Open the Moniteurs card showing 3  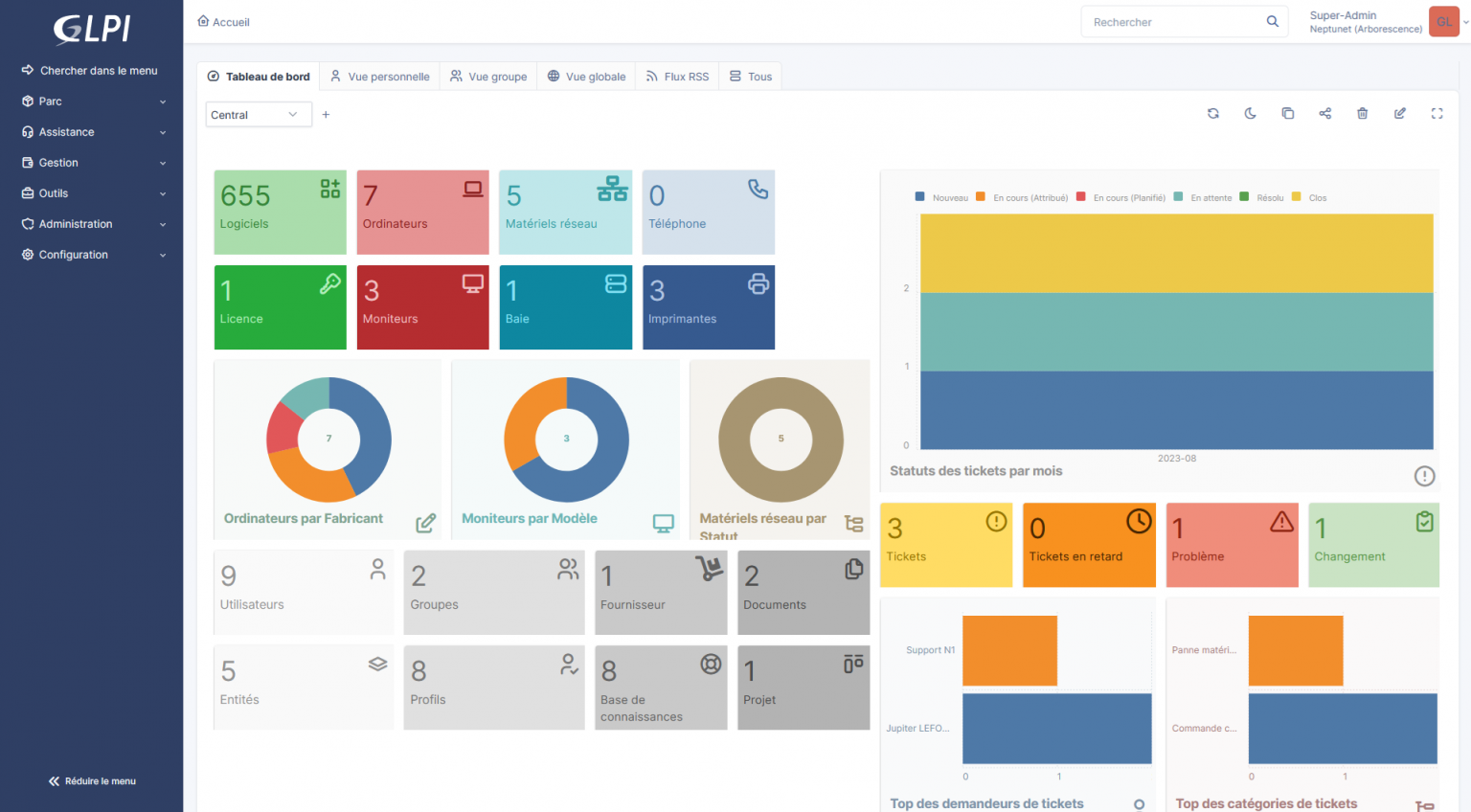(x=423, y=307)
